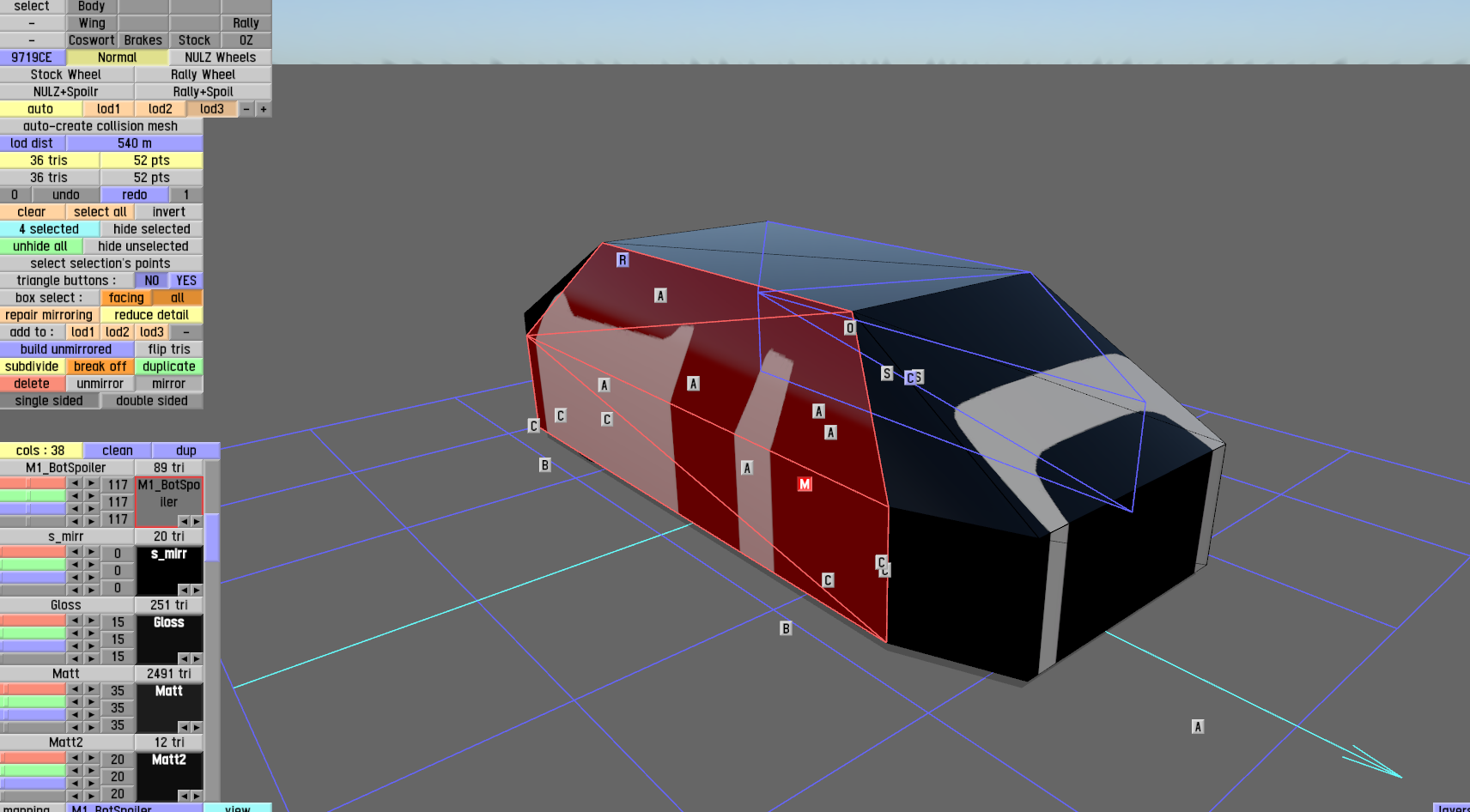Click red increase arrow for Matt colour
The width and height of the screenshot is (1470, 812).
(91, 689)
